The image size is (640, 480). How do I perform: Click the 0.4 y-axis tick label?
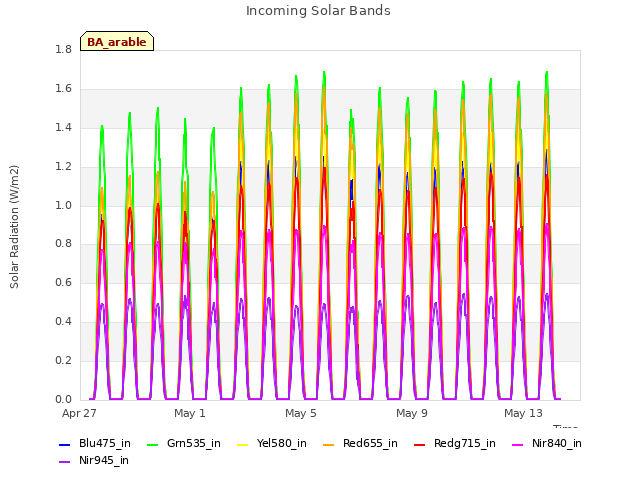click(63, 322)
